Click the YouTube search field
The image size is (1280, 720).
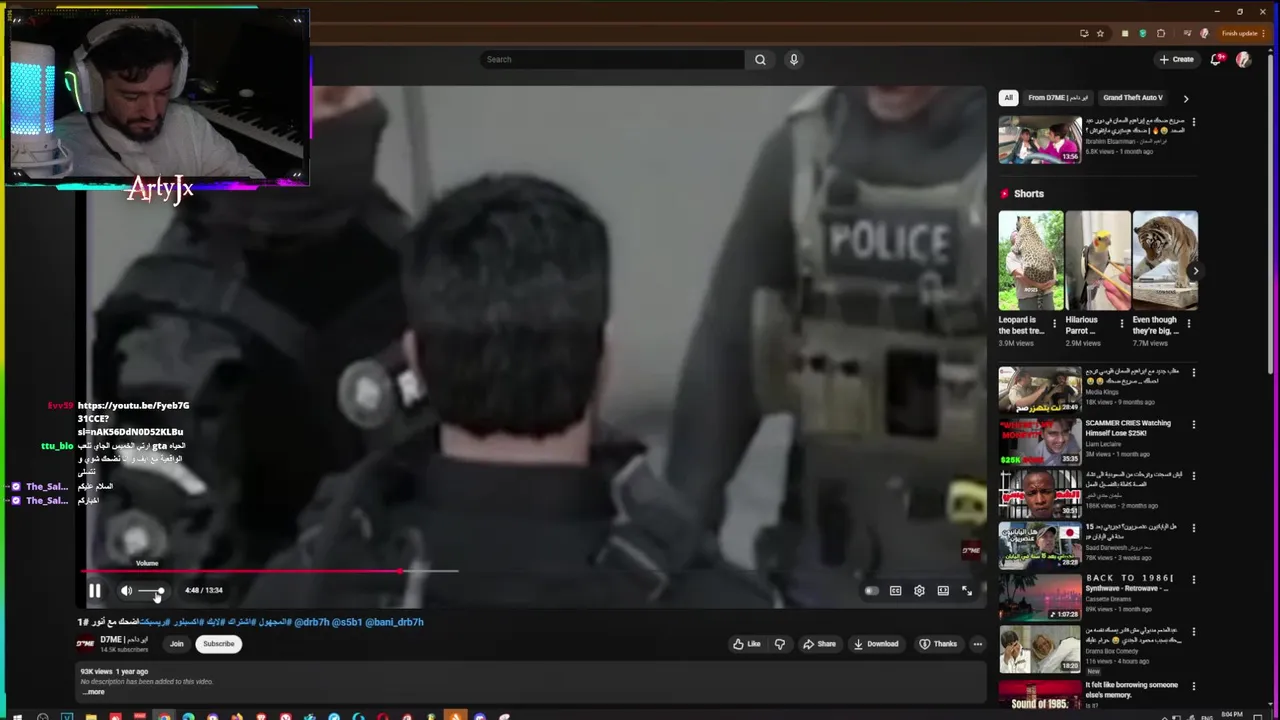(x=612, y=60)
